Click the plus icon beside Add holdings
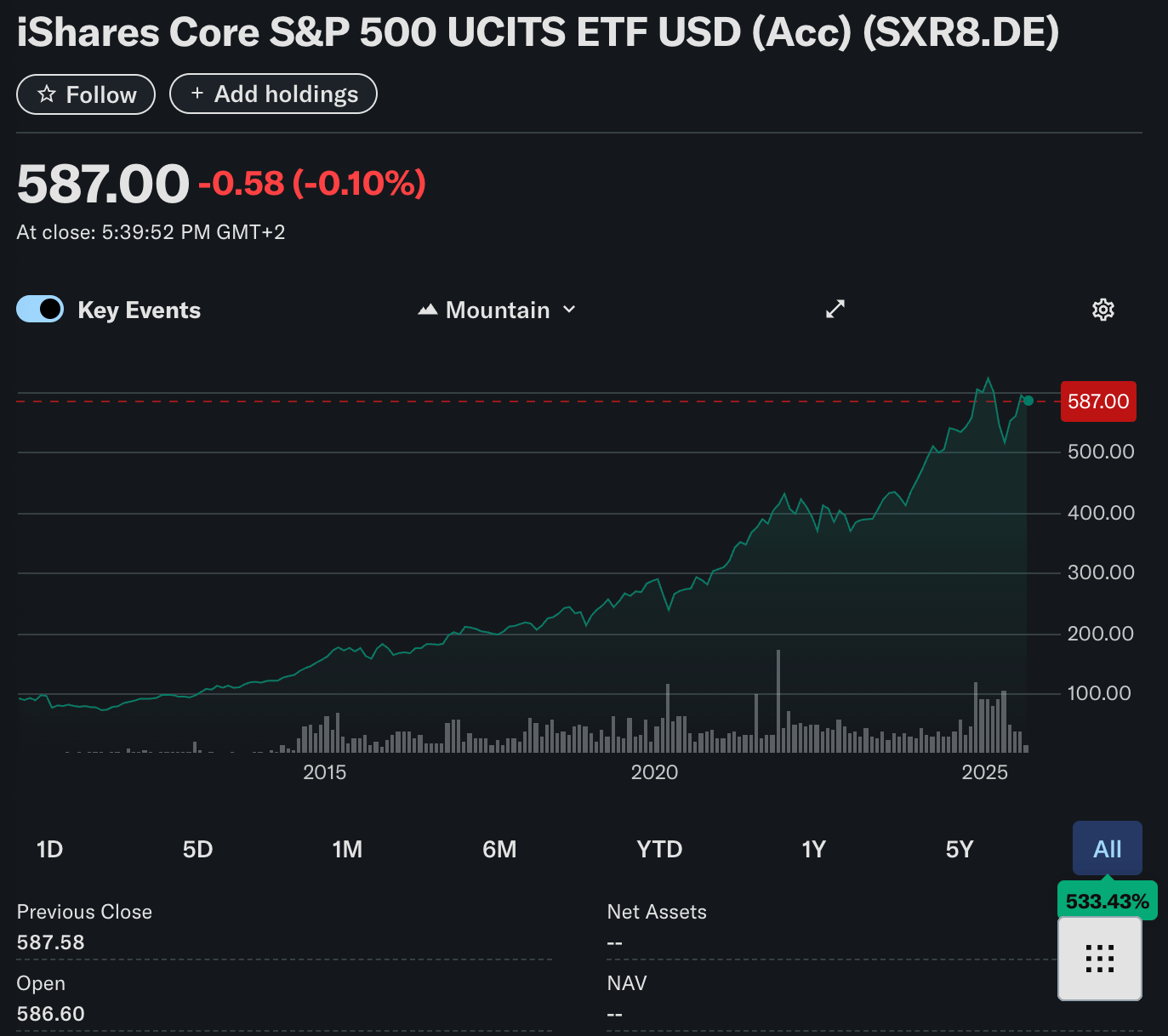 pos(197,94)
